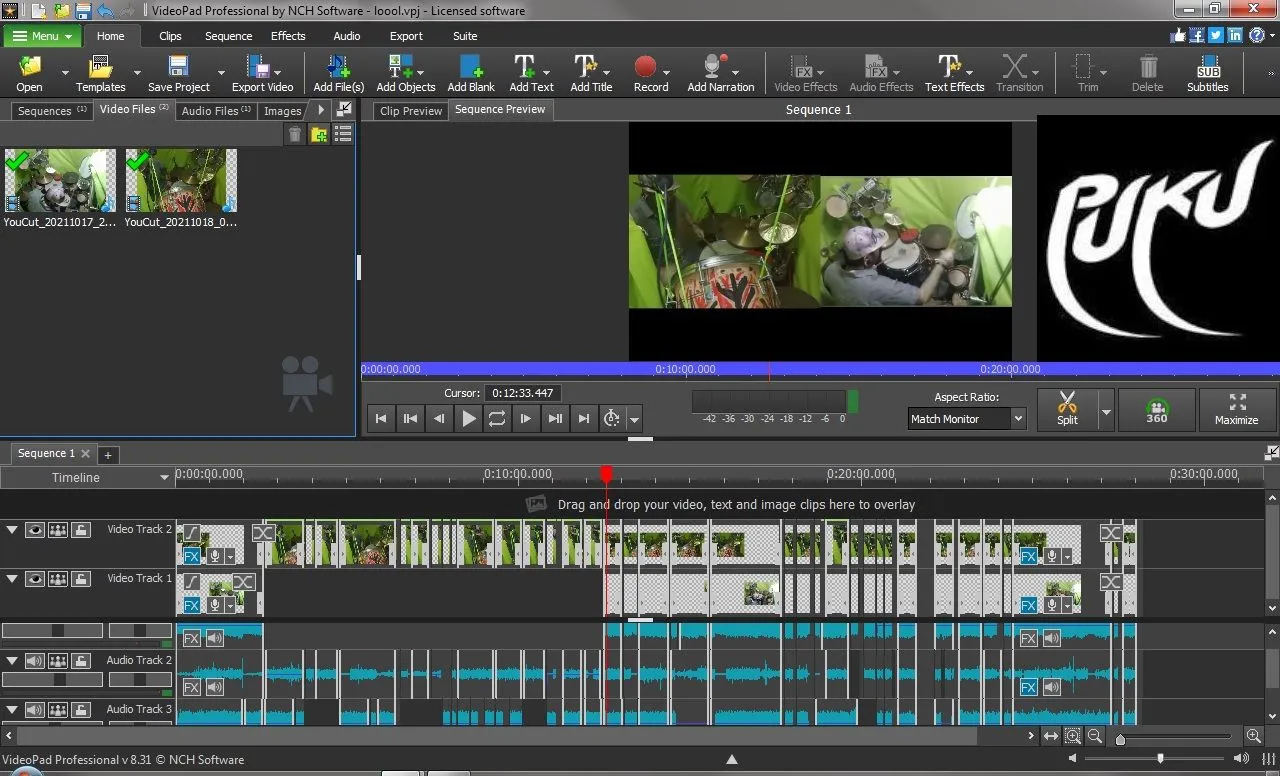Open the Split button dropdown arrow
1280x776 pixels.
click(x=1105, y=410)
